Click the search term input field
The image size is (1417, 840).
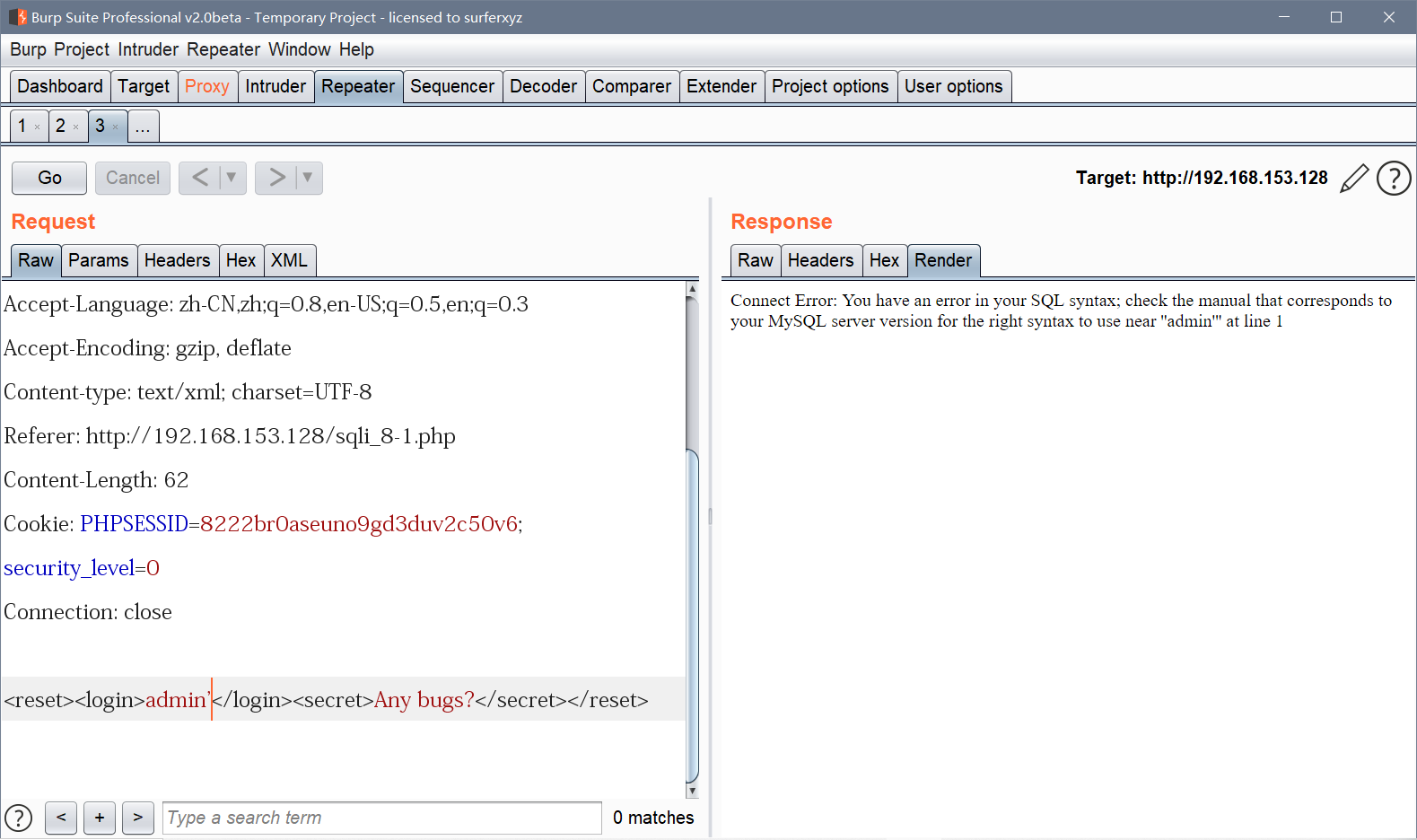tap(382, 818)
